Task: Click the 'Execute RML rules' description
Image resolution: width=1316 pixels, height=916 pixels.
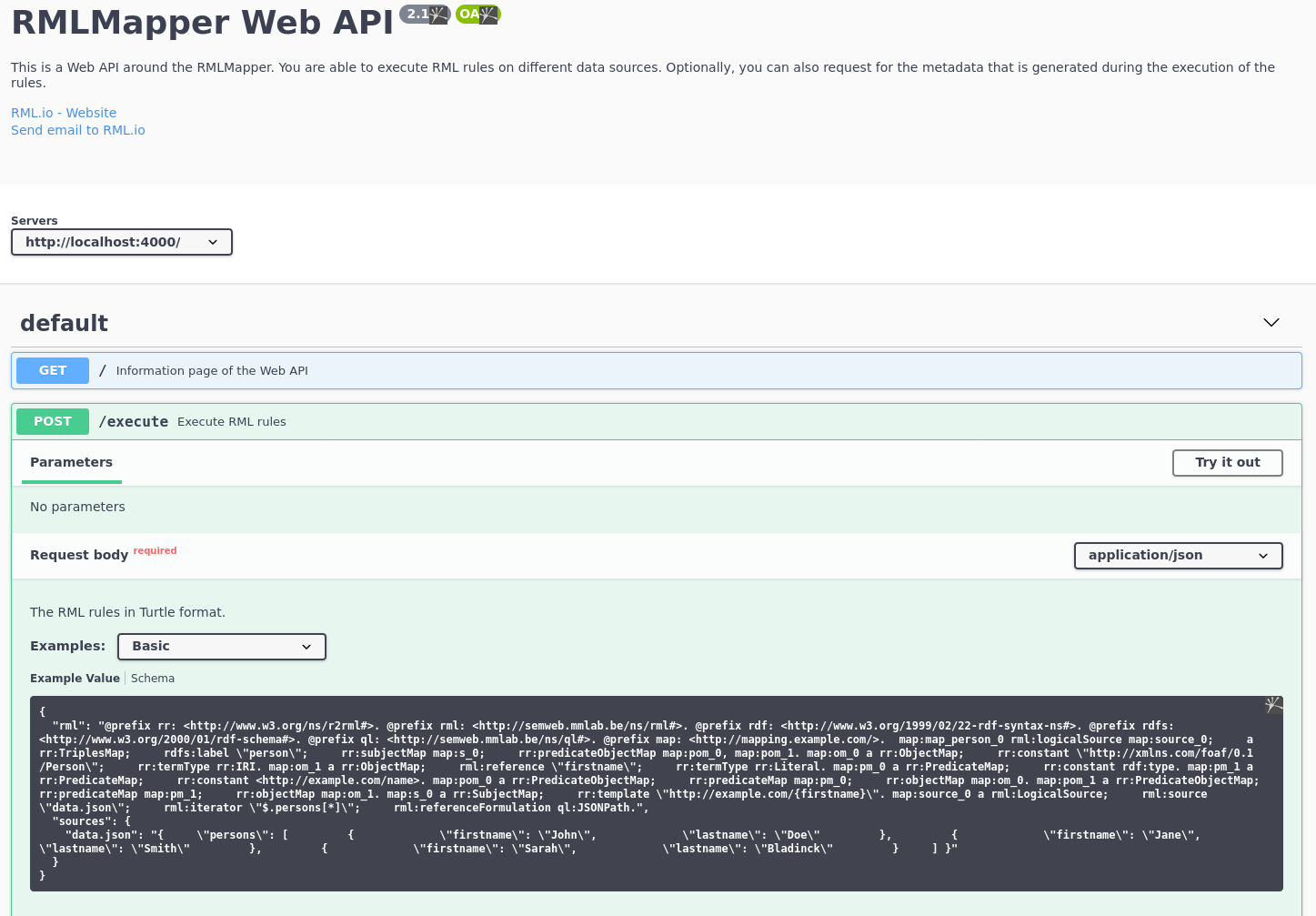Action: 232,422
